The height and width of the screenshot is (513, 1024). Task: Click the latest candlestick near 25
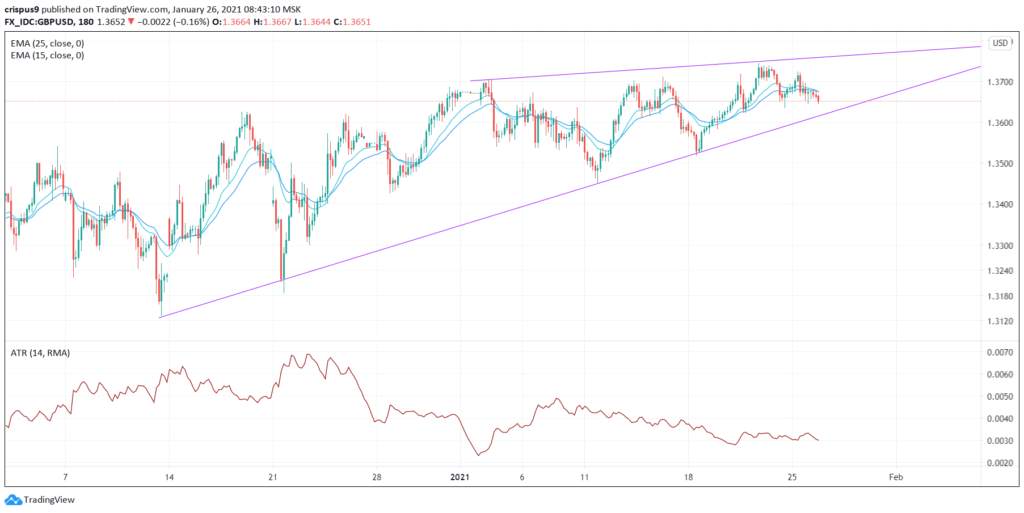tap(818, 98)
